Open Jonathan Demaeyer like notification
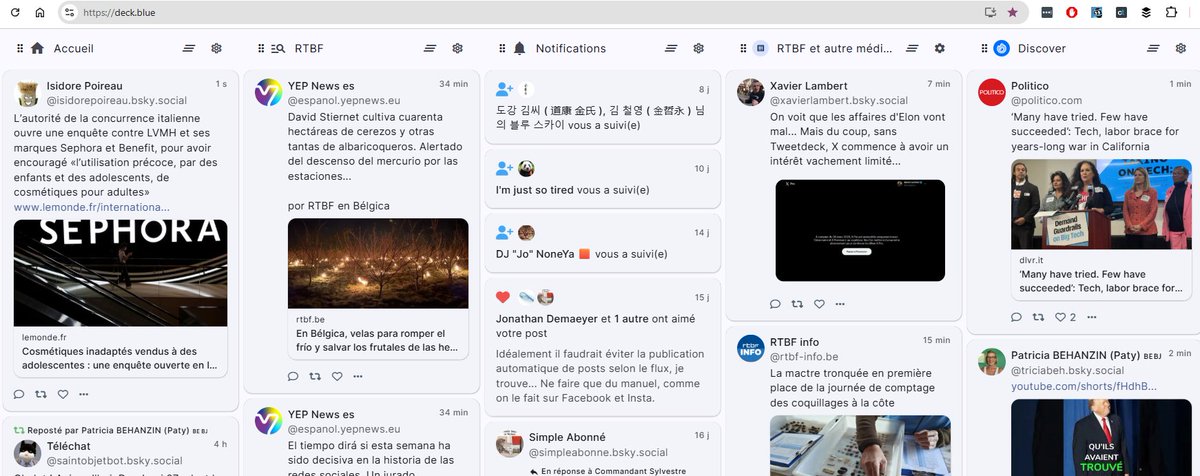Viewport: 1200px width, 476px height. point(602,347)
